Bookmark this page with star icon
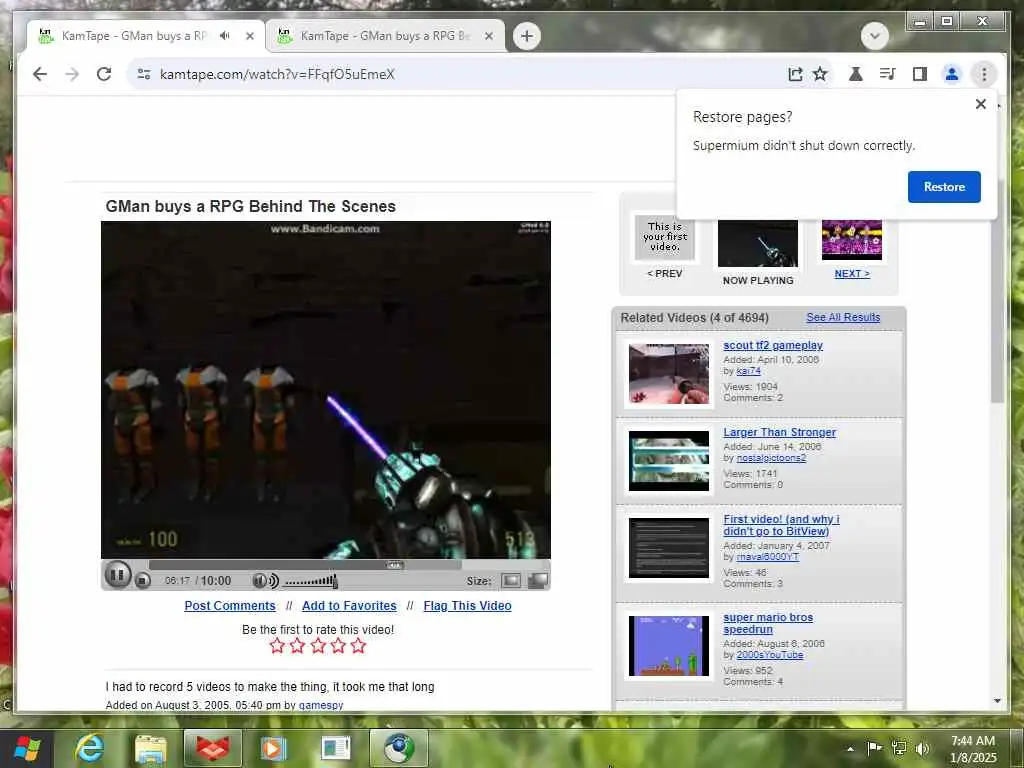This screenshot has height=768, width=1024. click(x=820, y=74)
